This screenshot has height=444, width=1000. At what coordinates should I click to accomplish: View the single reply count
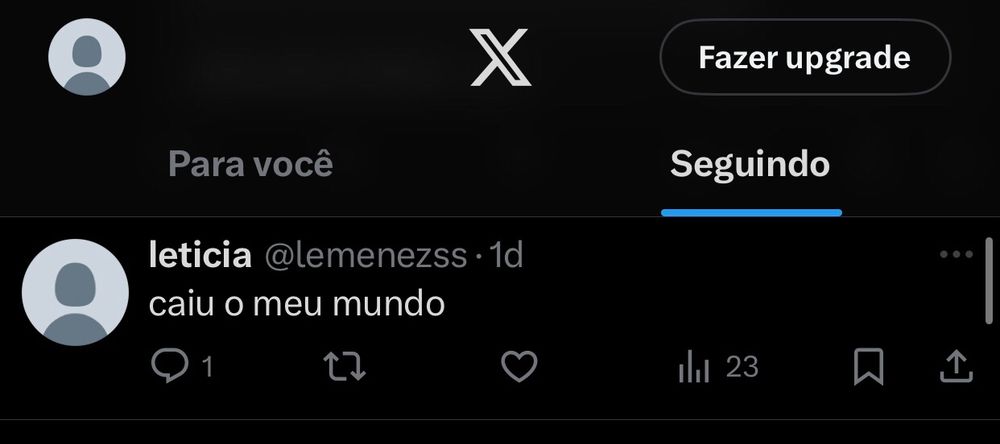[207, 367]
